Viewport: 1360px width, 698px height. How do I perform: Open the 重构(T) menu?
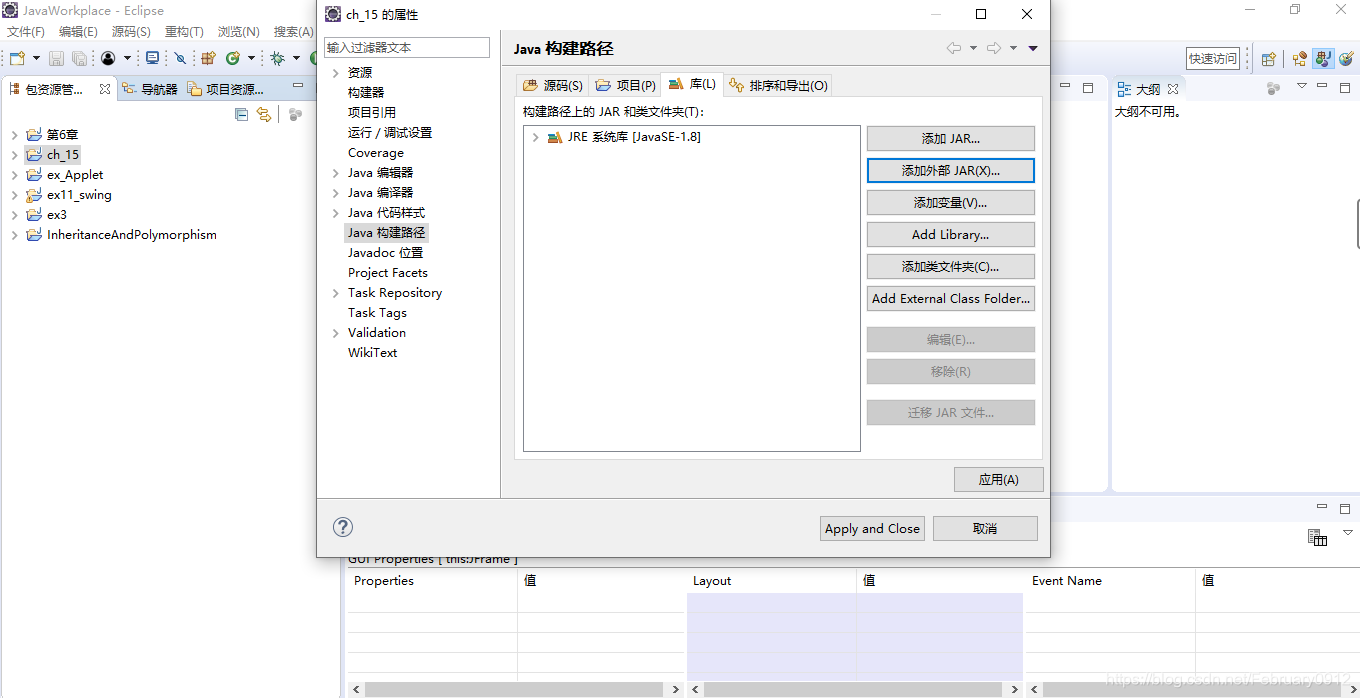[184, 32]
